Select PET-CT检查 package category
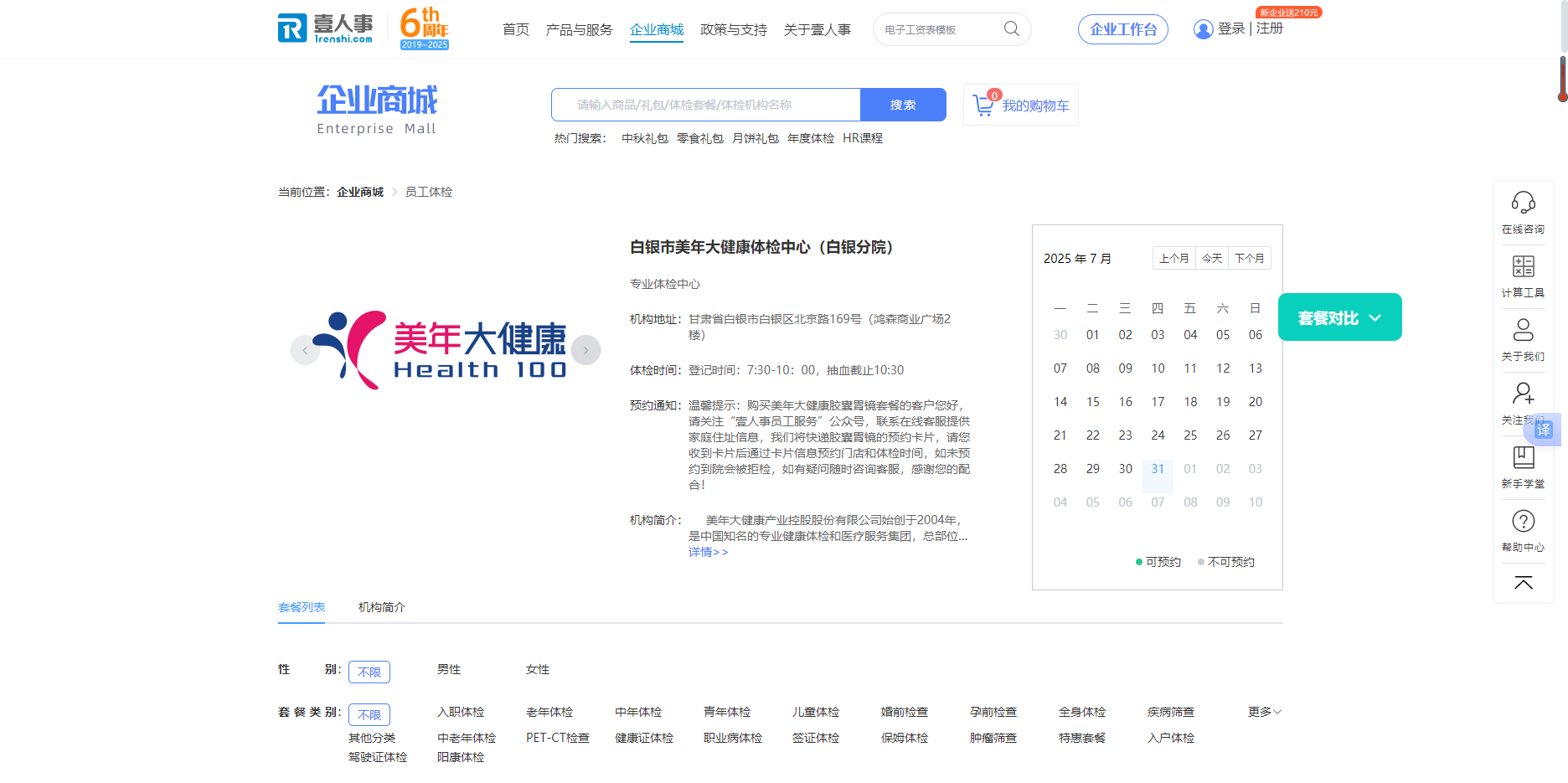This screenshot has width=1568, height=783. [x=558, y=738]
